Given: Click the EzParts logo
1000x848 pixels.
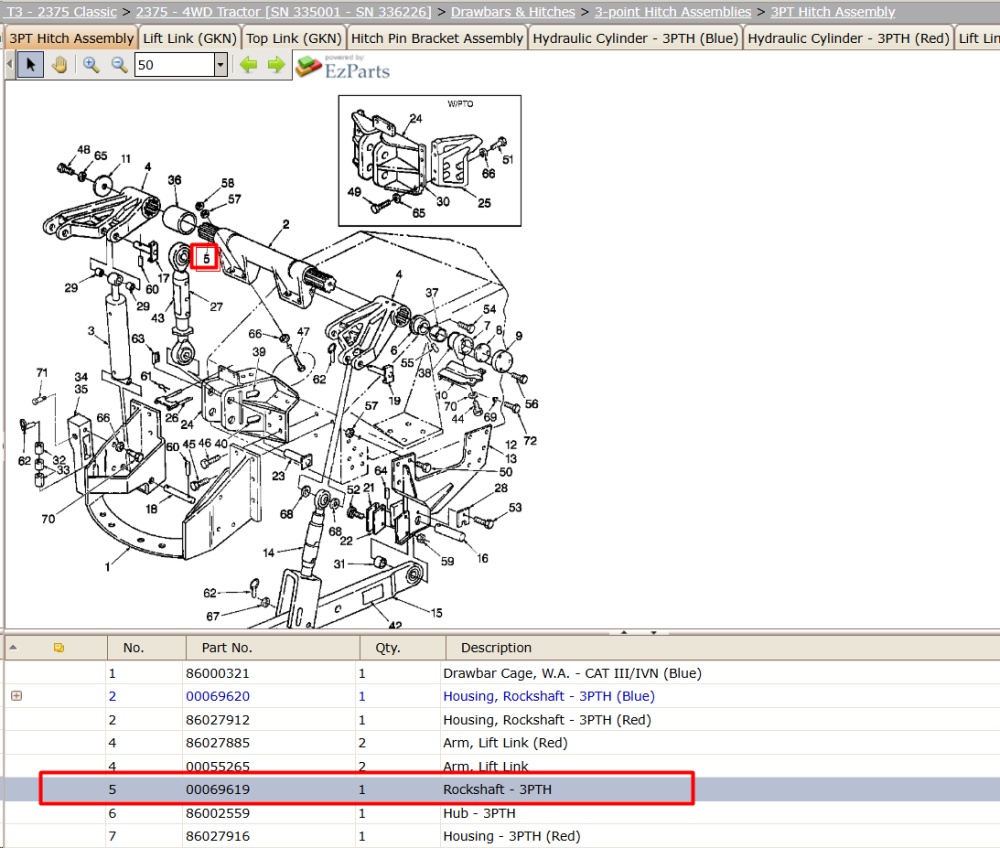Looking at the screenshot, I should tap(343, 66).
